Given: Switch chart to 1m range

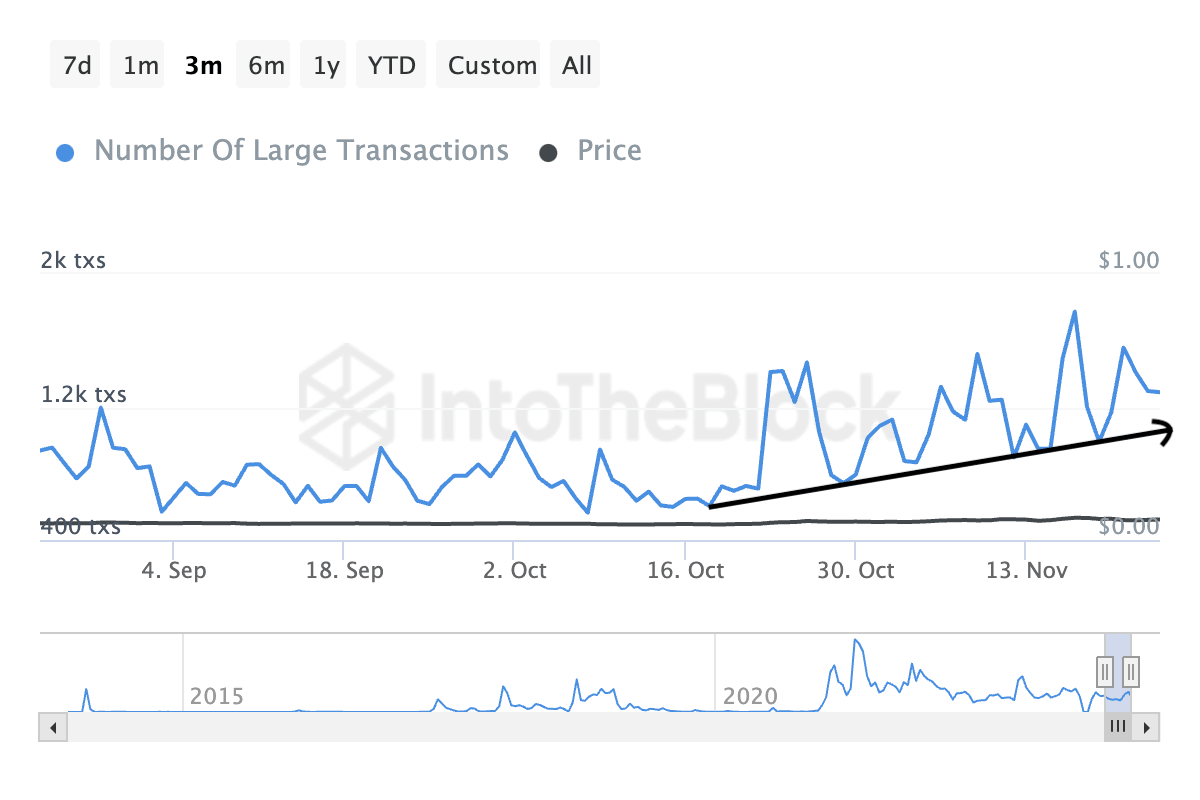Looking at the screenshot, I should [x=141, y=66].
